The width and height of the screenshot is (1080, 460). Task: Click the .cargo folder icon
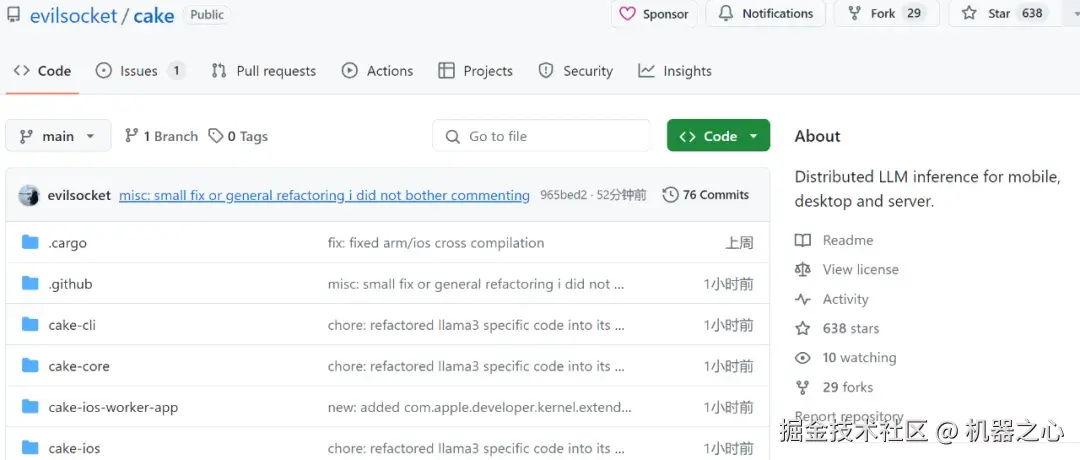(x=30, y=242)
